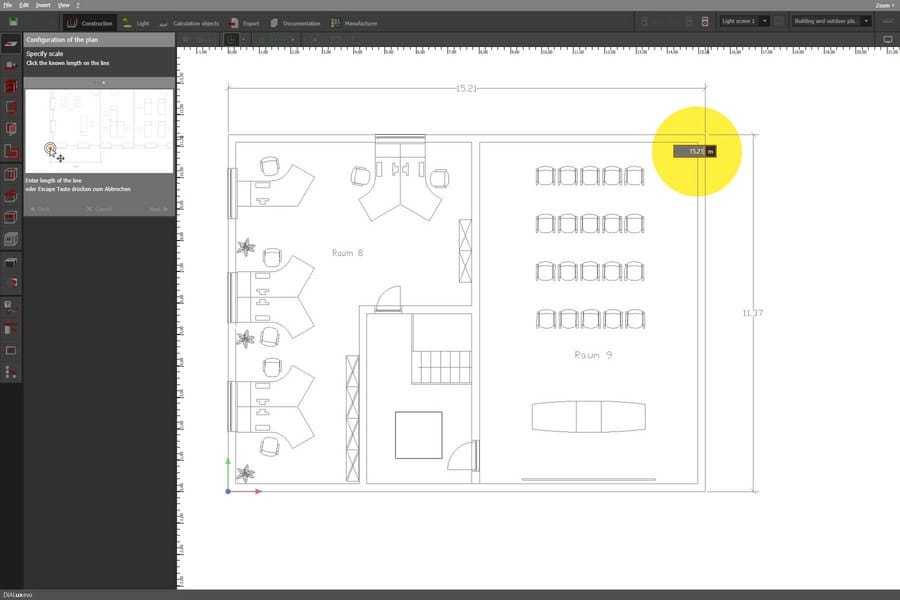This screenshot has width=900, height=600.
Task: Switch to the Light tab
Action: (x=135, y=24)
